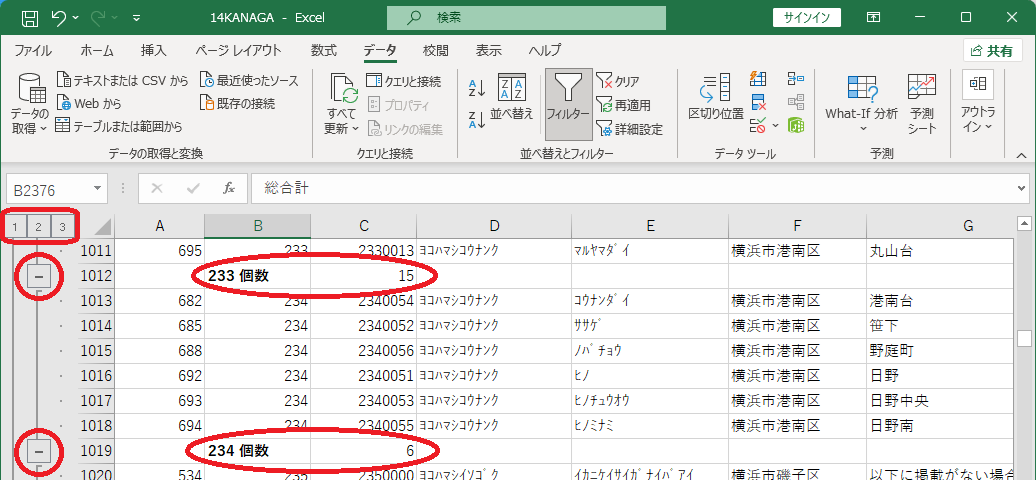Open the 並べ替え sort dialog
The width and height of the screenshot is (1036, 480).
[512, 98]
